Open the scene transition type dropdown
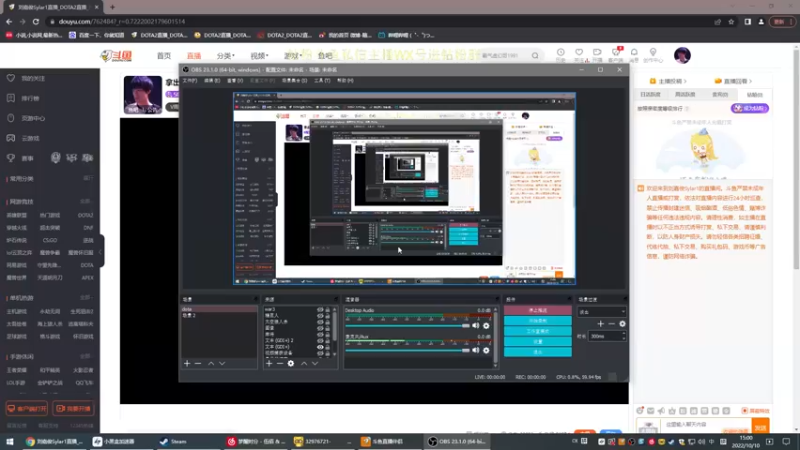This screenshot has width=800, height=450. pos(602,312)
